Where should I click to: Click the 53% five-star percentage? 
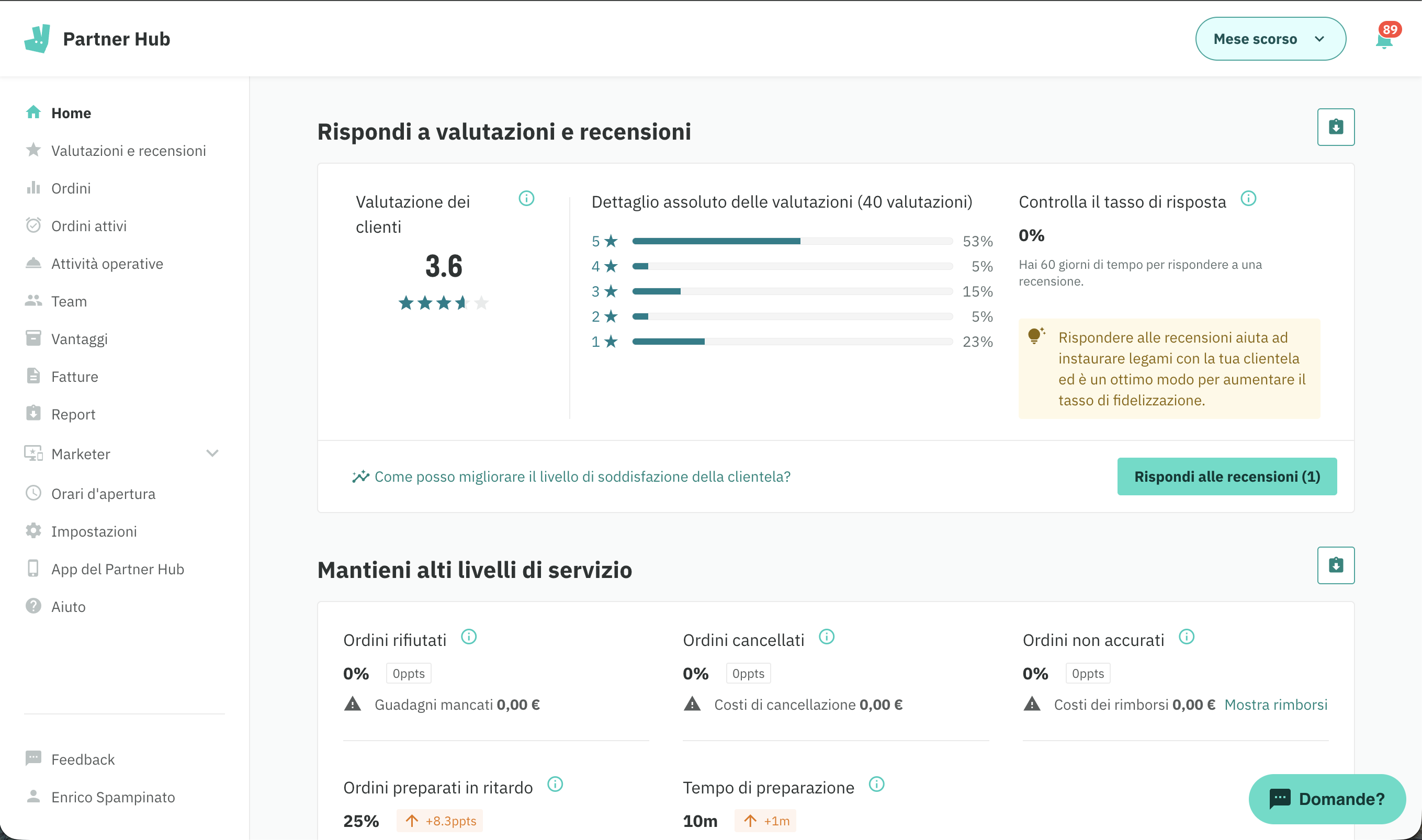978,241
